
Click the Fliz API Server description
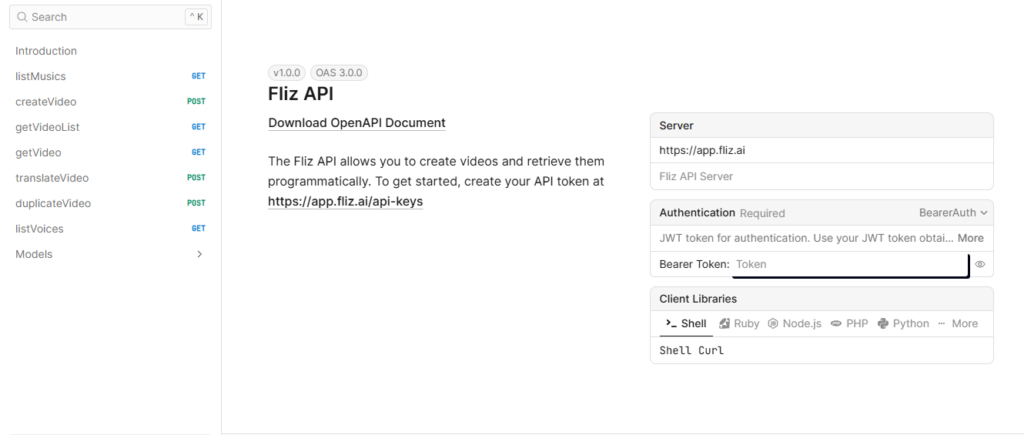696,176
